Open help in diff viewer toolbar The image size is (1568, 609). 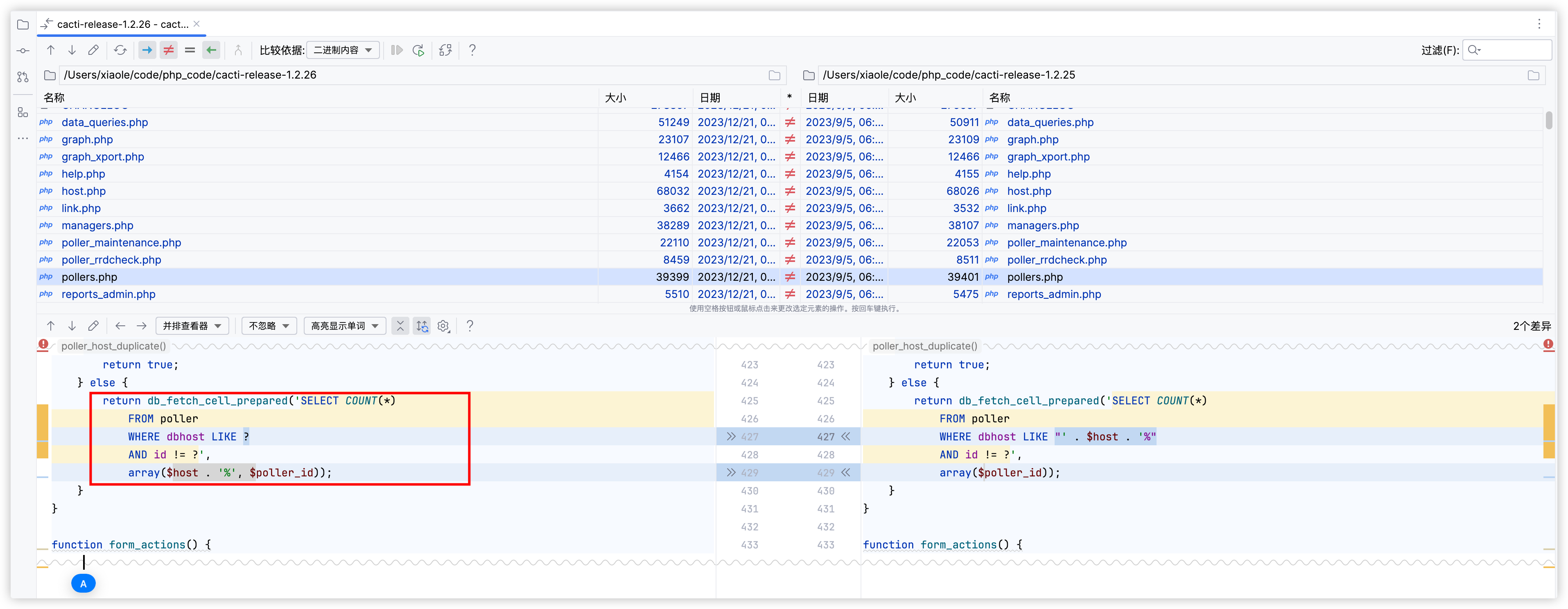[x=470, y=326]
